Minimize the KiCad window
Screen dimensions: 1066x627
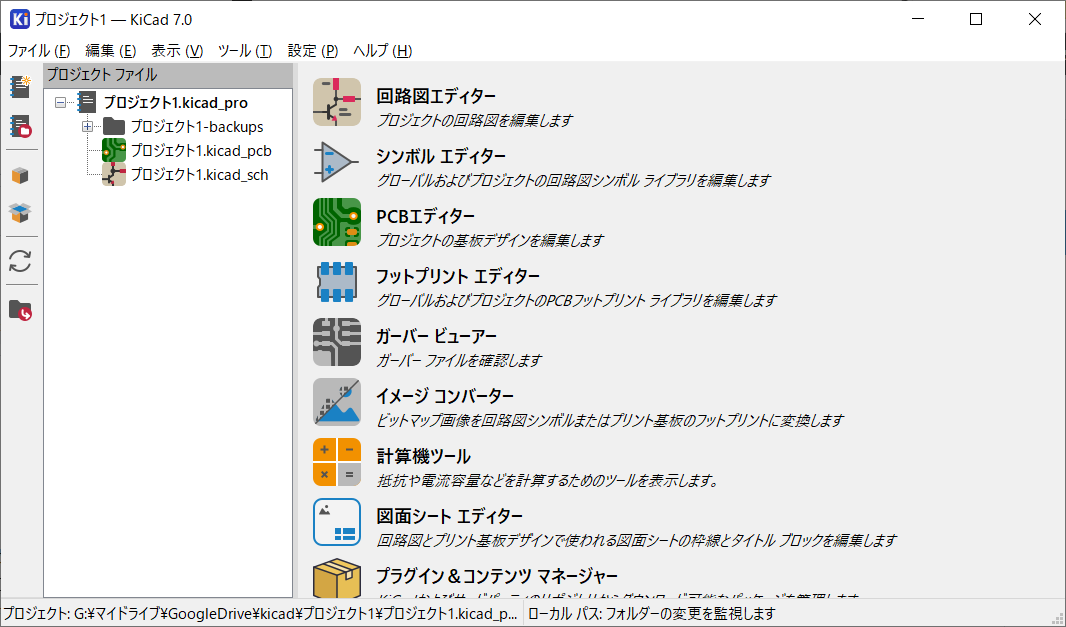click(917, 19)
